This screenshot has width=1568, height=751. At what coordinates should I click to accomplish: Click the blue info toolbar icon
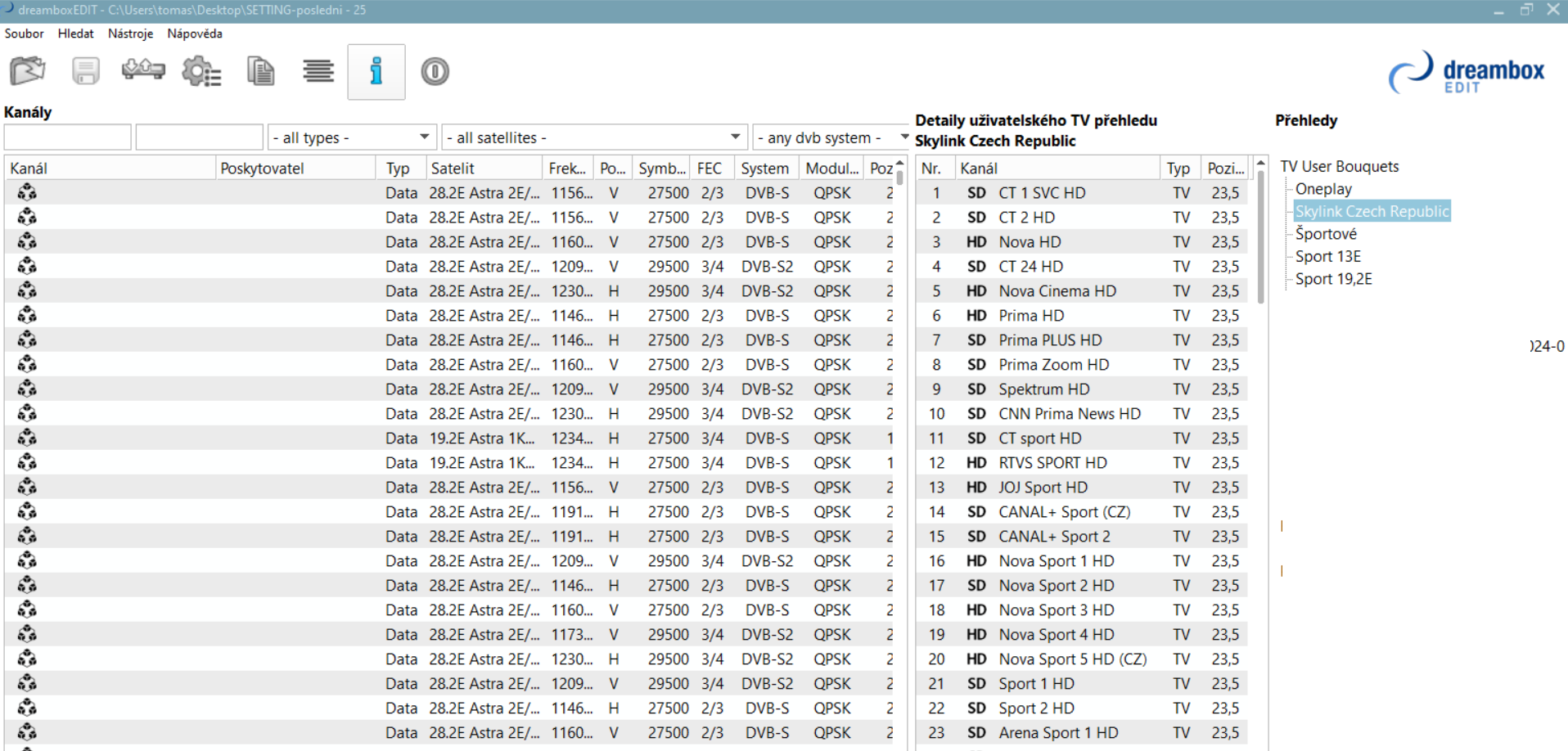click(x=376, y=71)
